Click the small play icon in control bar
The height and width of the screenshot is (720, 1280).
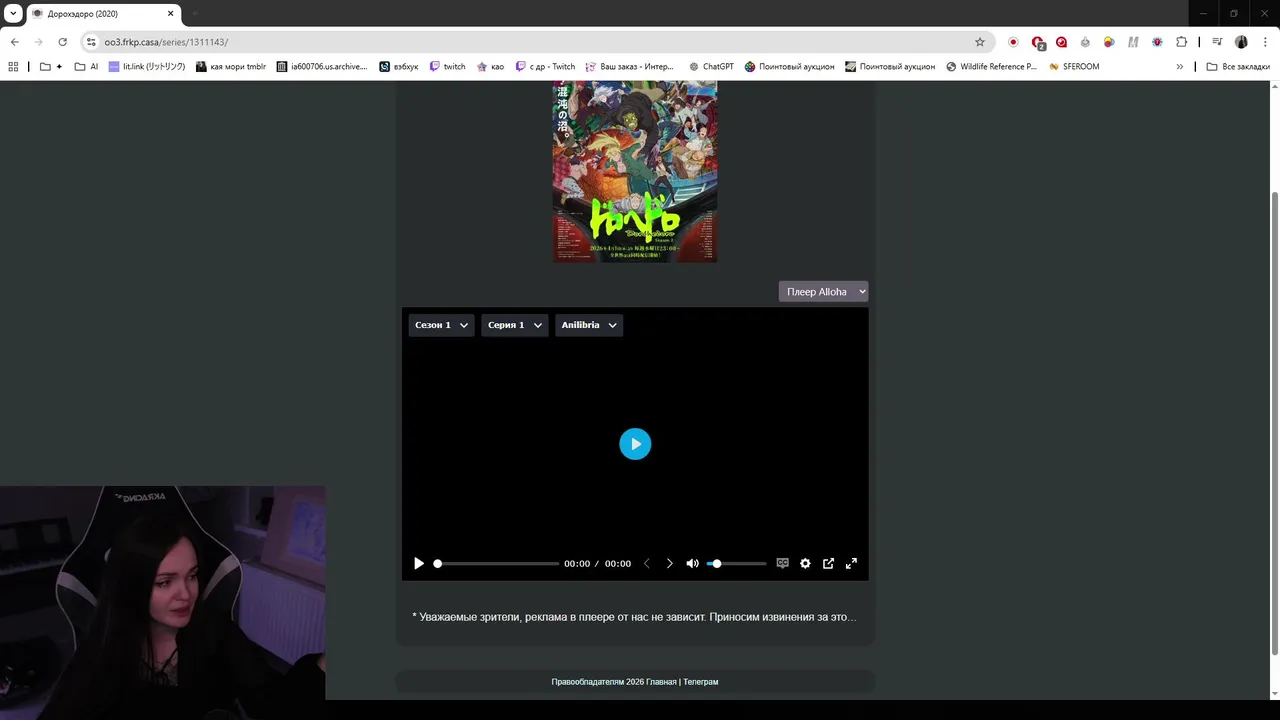point(419,564)
